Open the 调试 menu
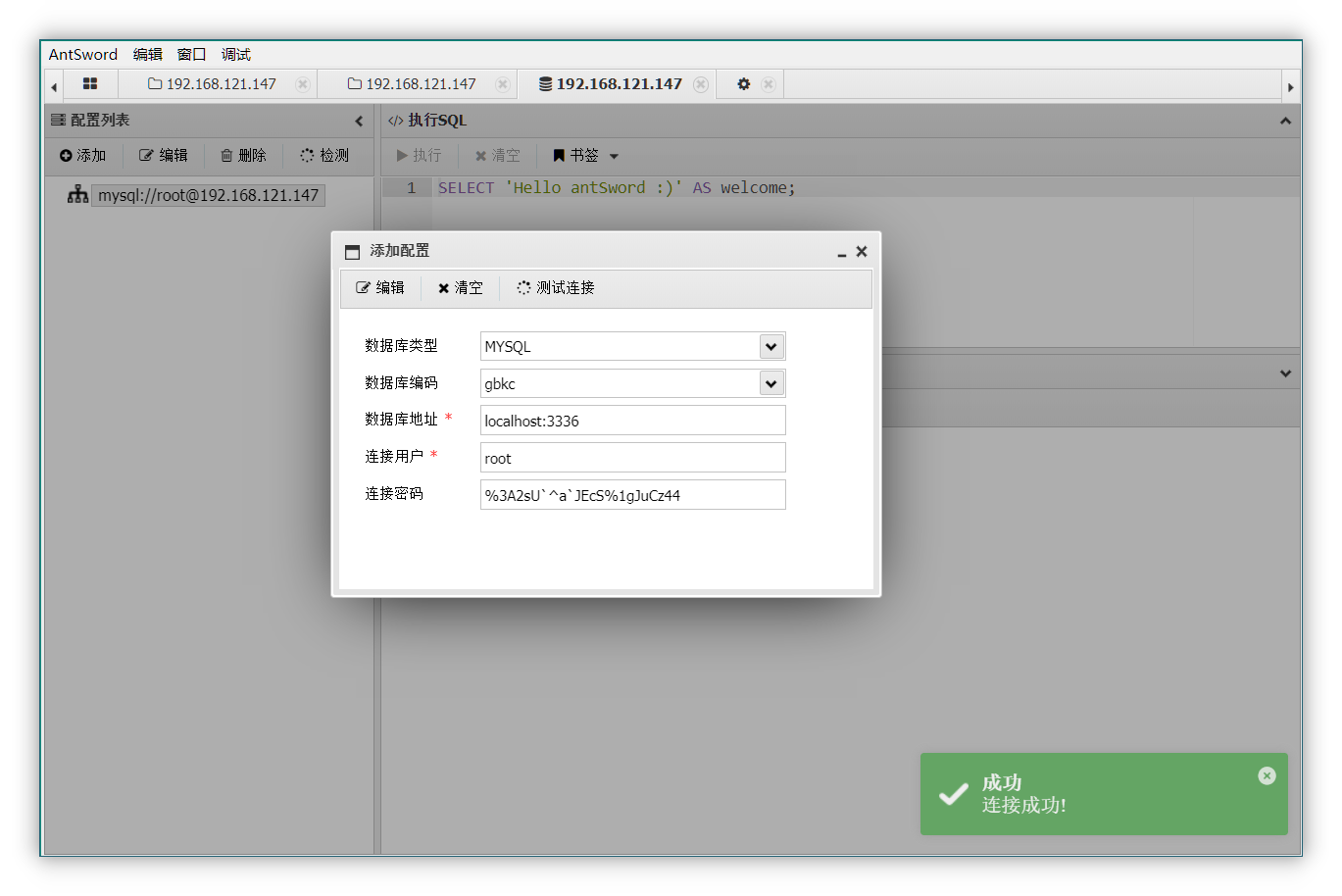The height and width of the screenshot is (896, 1342). click(x=236, y=54)
